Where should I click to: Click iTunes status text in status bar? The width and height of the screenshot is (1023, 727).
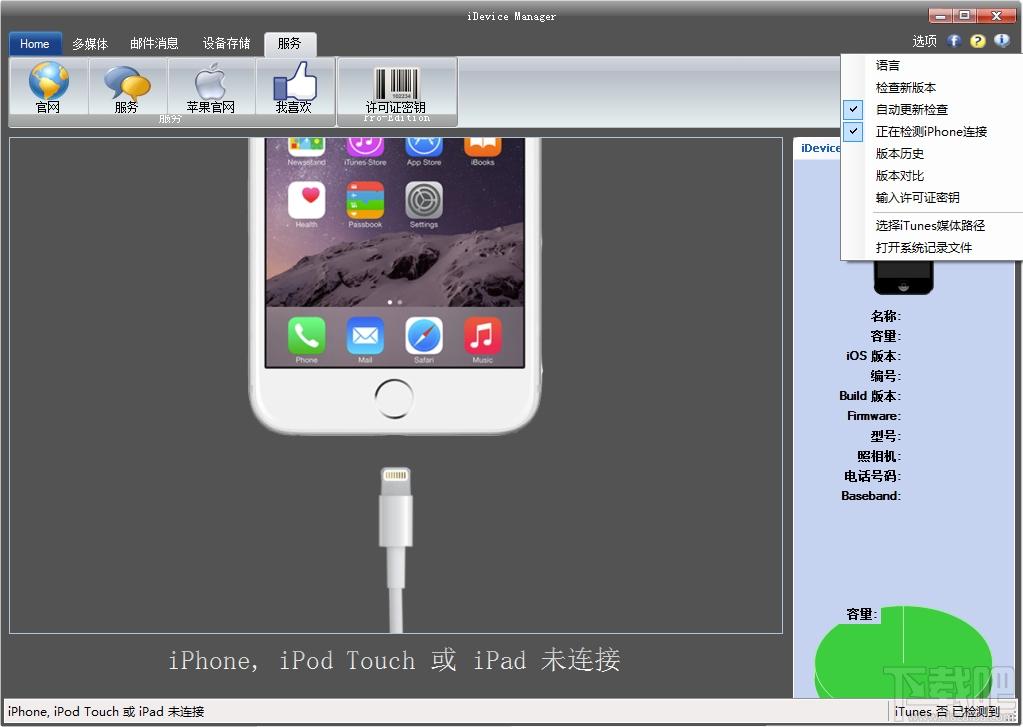point(947,712)
